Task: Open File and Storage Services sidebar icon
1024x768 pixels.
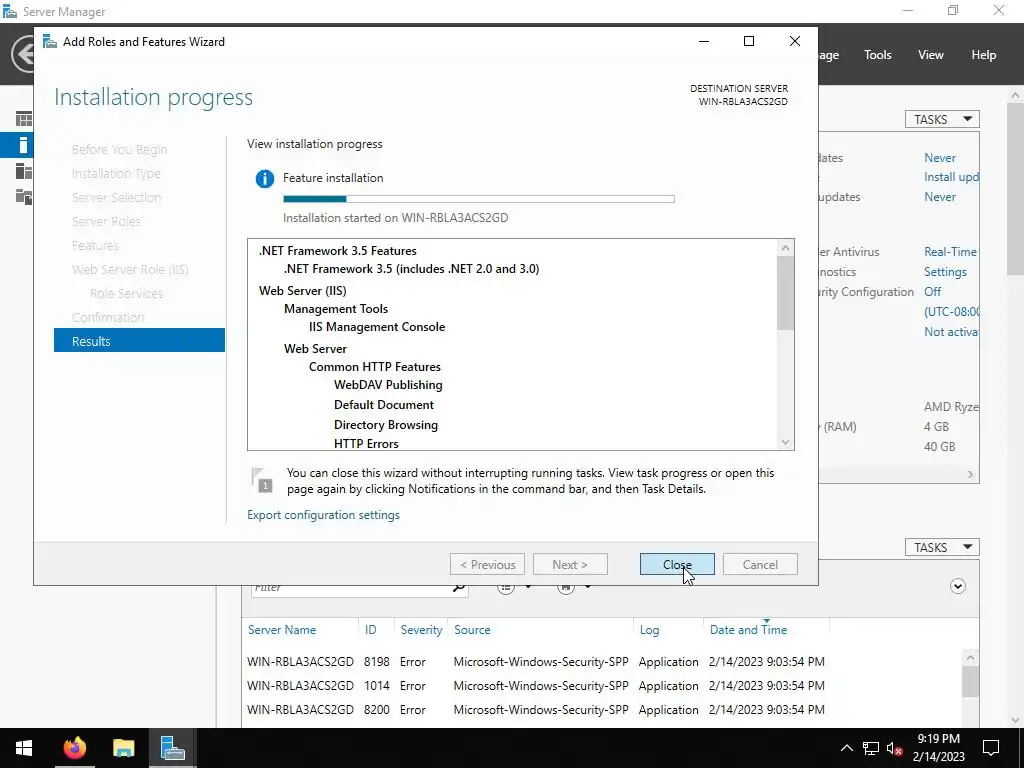Action: (x=24, y=196)
